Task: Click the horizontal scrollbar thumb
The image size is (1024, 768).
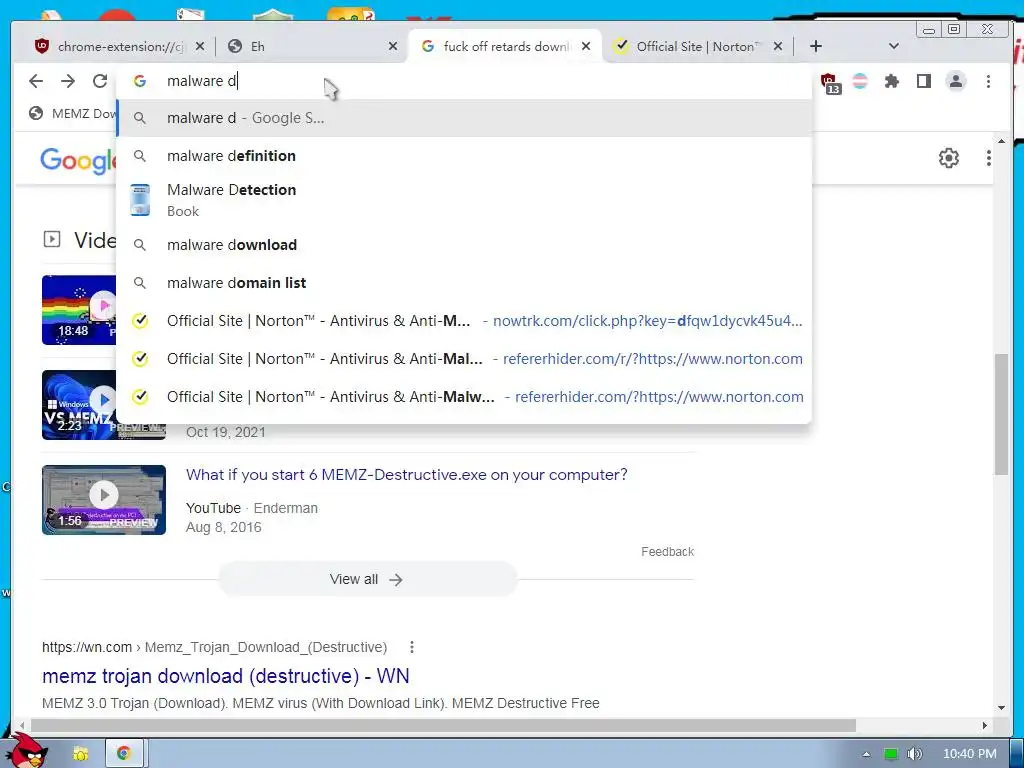Action: tap(443, 726)
